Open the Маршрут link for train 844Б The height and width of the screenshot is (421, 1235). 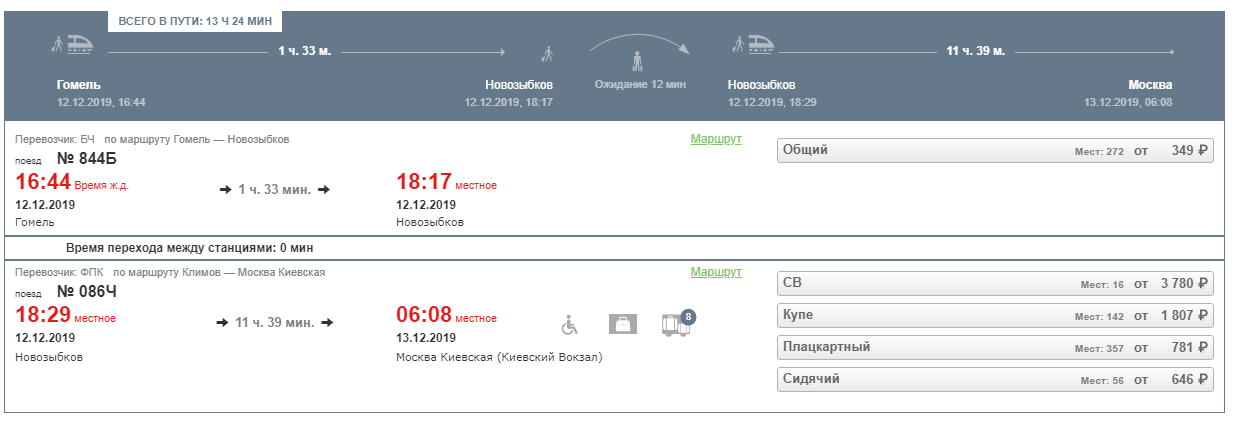pyautogui.click(x=716, y=139)
